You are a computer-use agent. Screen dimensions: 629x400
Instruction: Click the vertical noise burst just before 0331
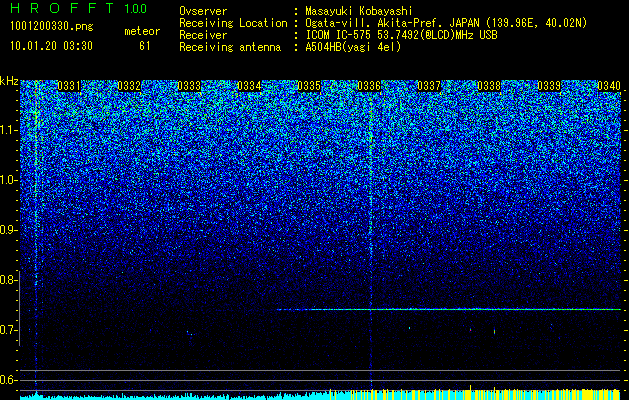click(36, 237)
